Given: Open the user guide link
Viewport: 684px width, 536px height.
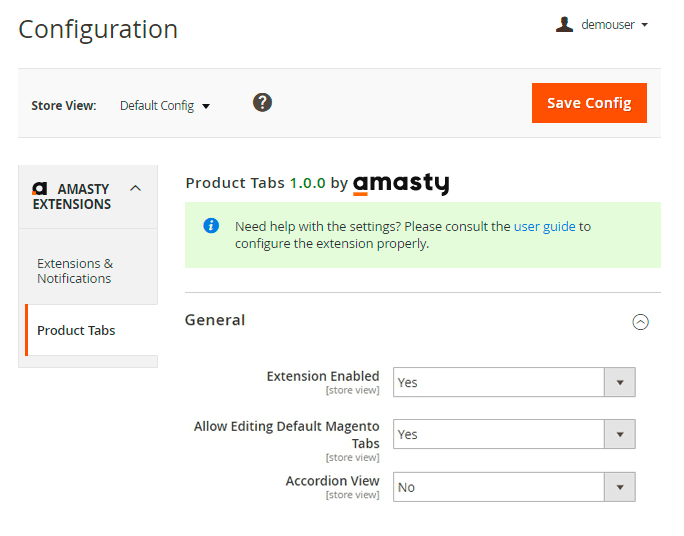Looking at the screenshot, I should 544,226.
